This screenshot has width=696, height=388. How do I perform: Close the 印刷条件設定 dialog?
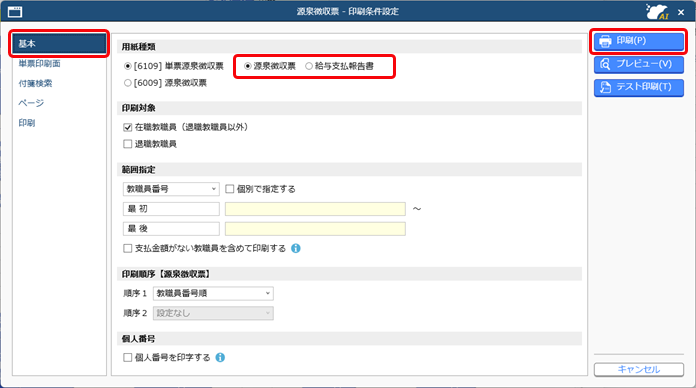click(681, 12)
